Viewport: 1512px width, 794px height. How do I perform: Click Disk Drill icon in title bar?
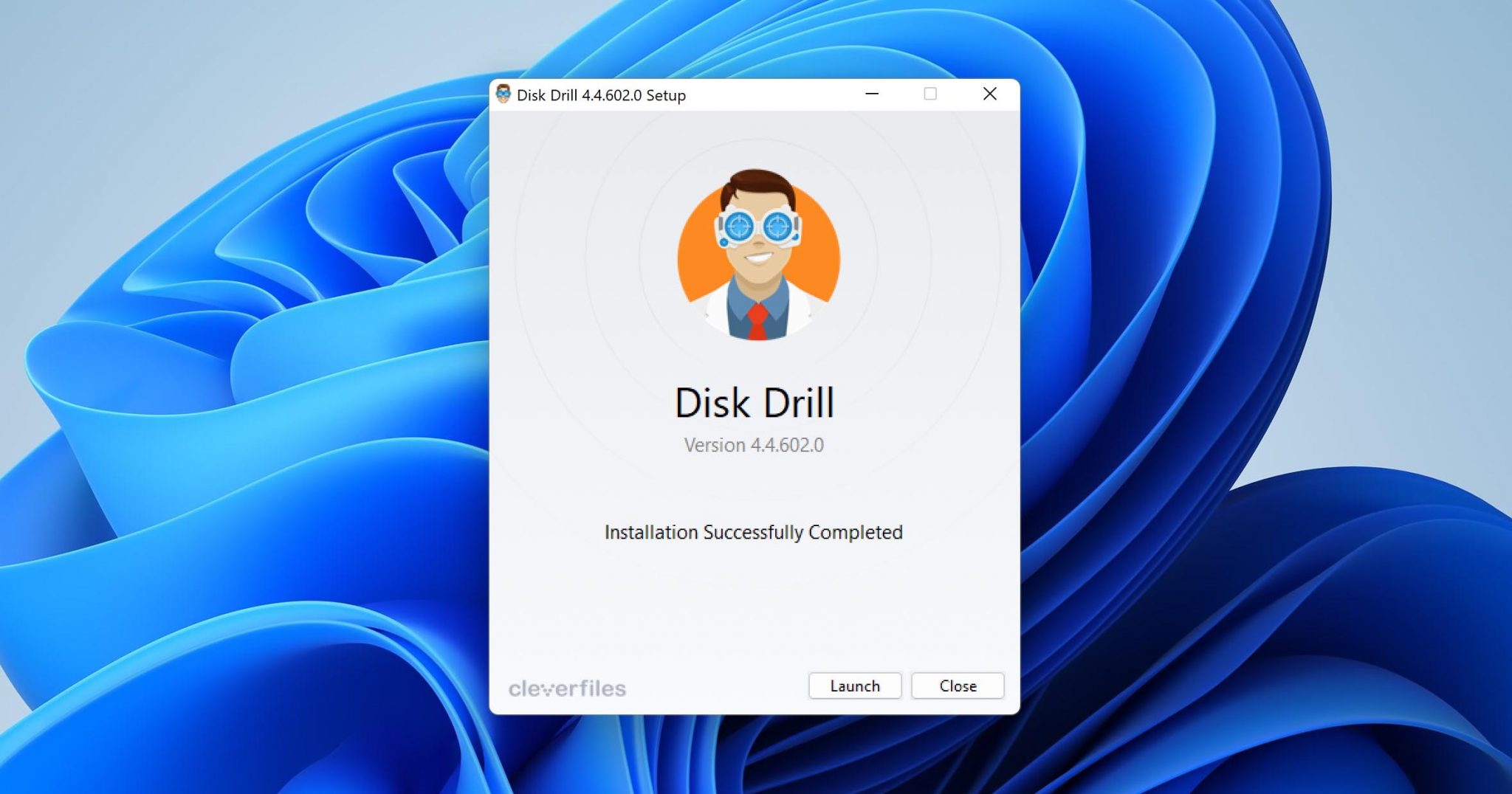point(504,94)
